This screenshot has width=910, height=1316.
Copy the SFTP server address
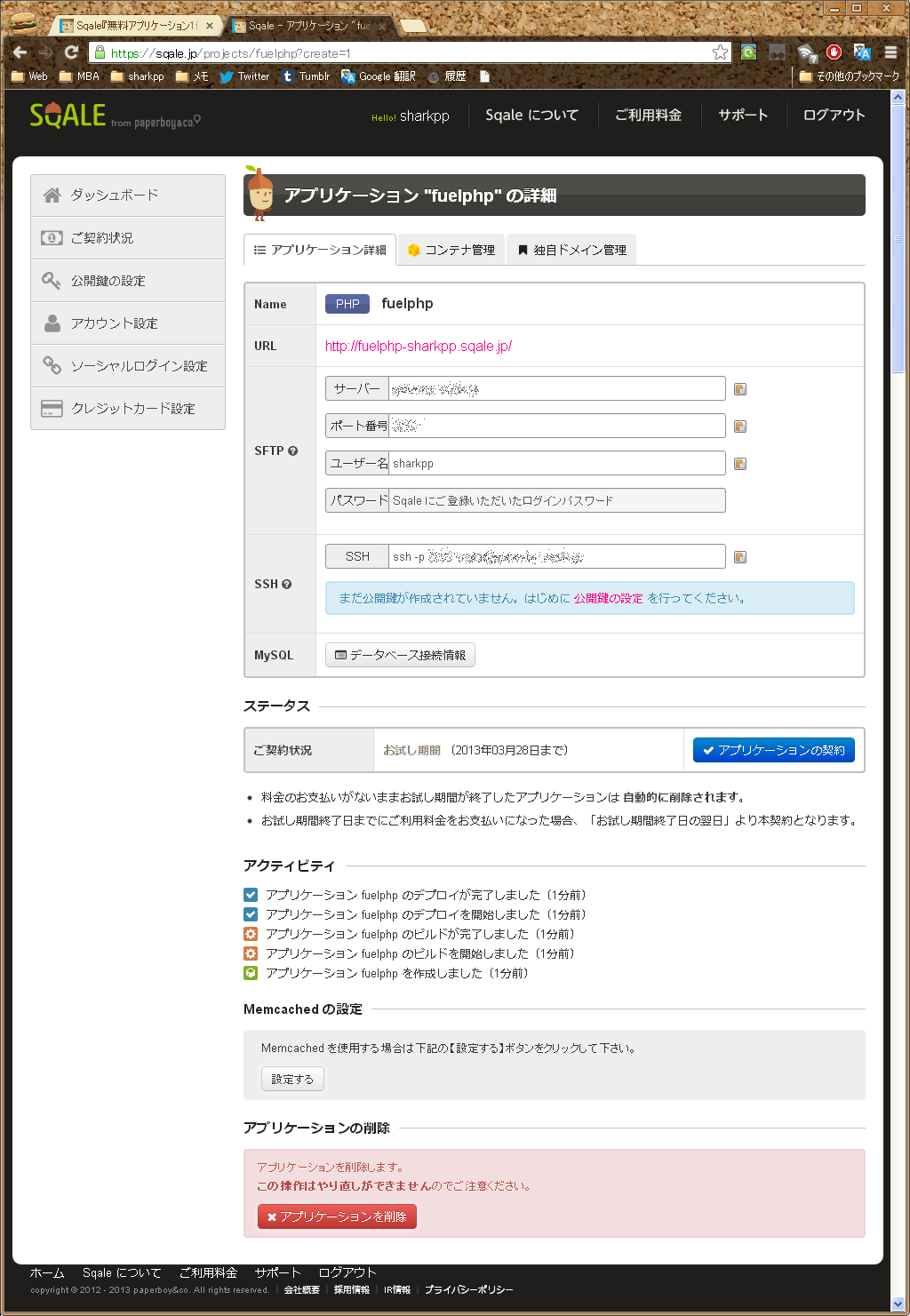(740, 389)
